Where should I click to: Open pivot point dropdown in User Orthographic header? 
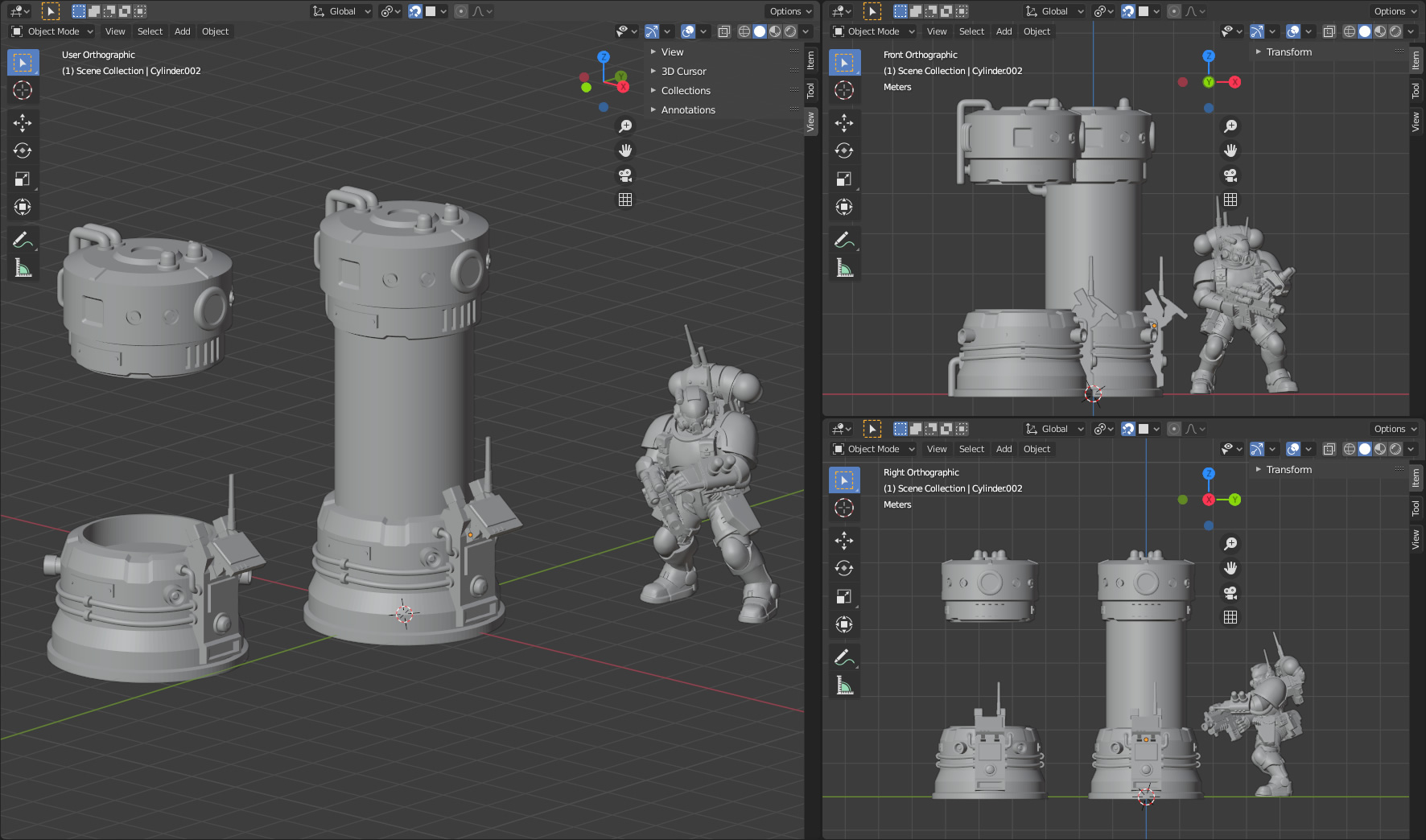coord(390,11)
